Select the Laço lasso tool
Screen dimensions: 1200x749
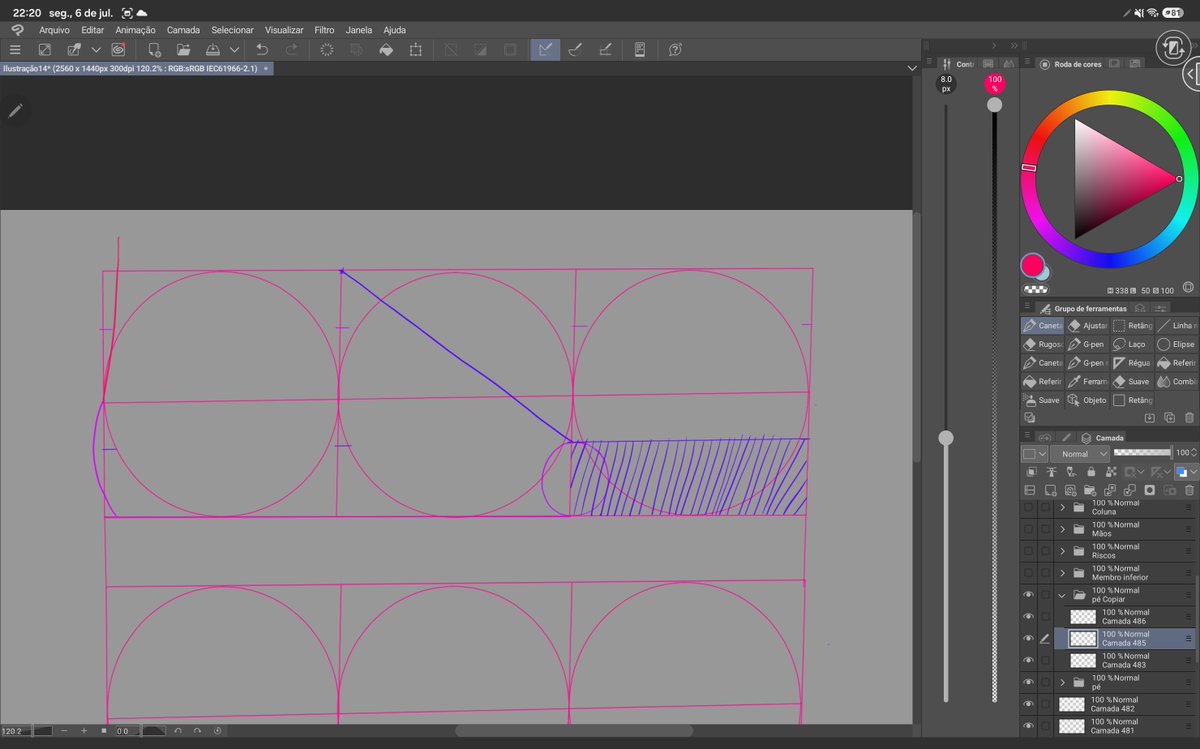[x=1132, y=344]
